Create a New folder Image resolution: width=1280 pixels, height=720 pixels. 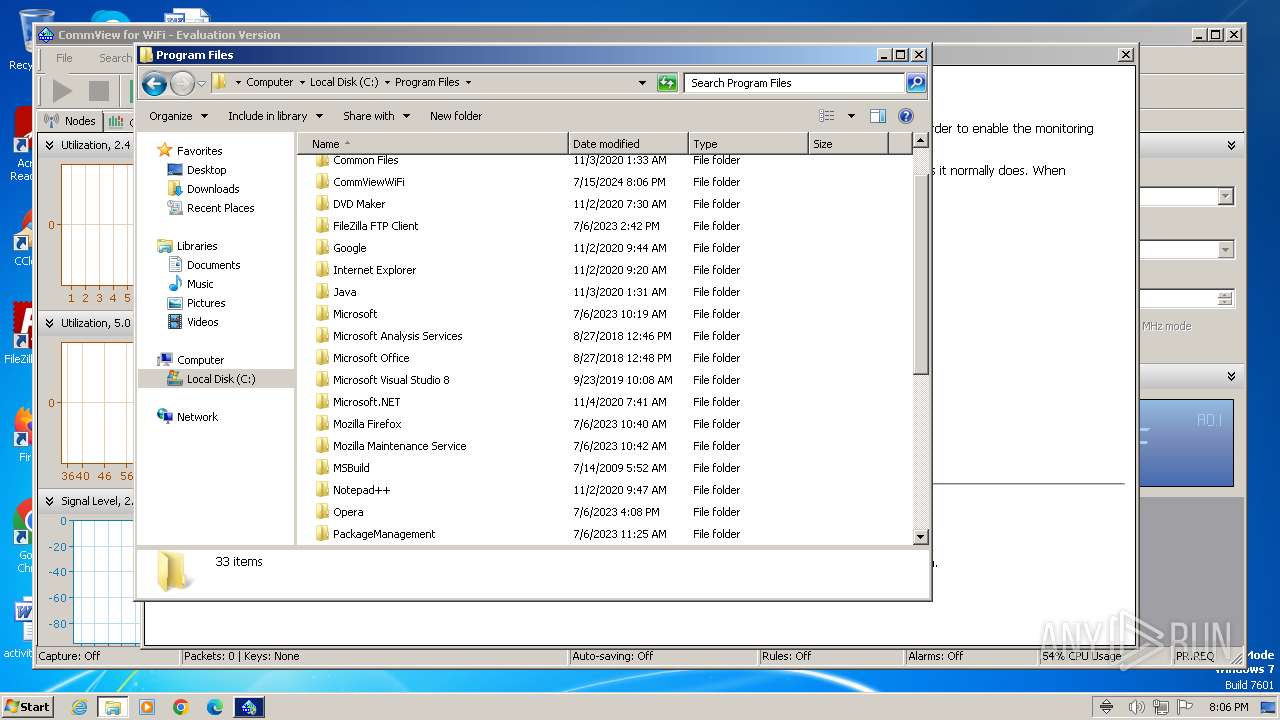click(456, 116)
